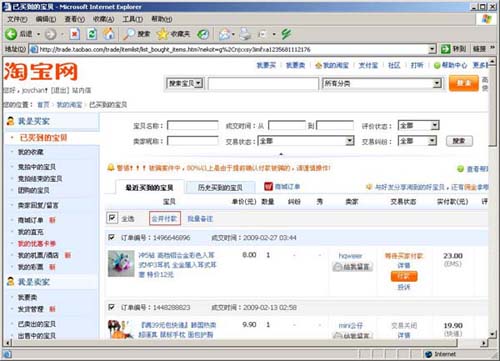The image size is (500, 361).
Task: Click the red 商城订单 shop icon
Action: click(268, 187)
